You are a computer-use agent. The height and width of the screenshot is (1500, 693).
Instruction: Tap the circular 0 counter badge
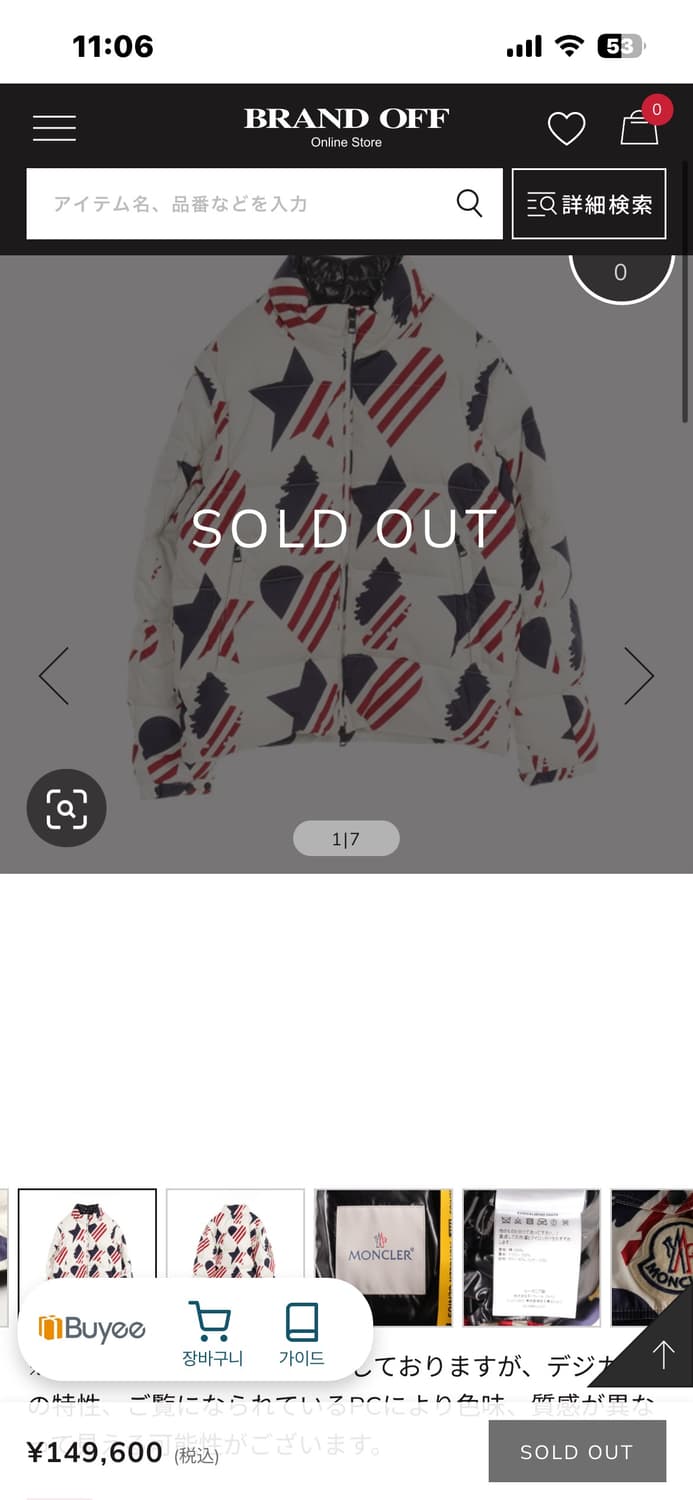point(621,272)
